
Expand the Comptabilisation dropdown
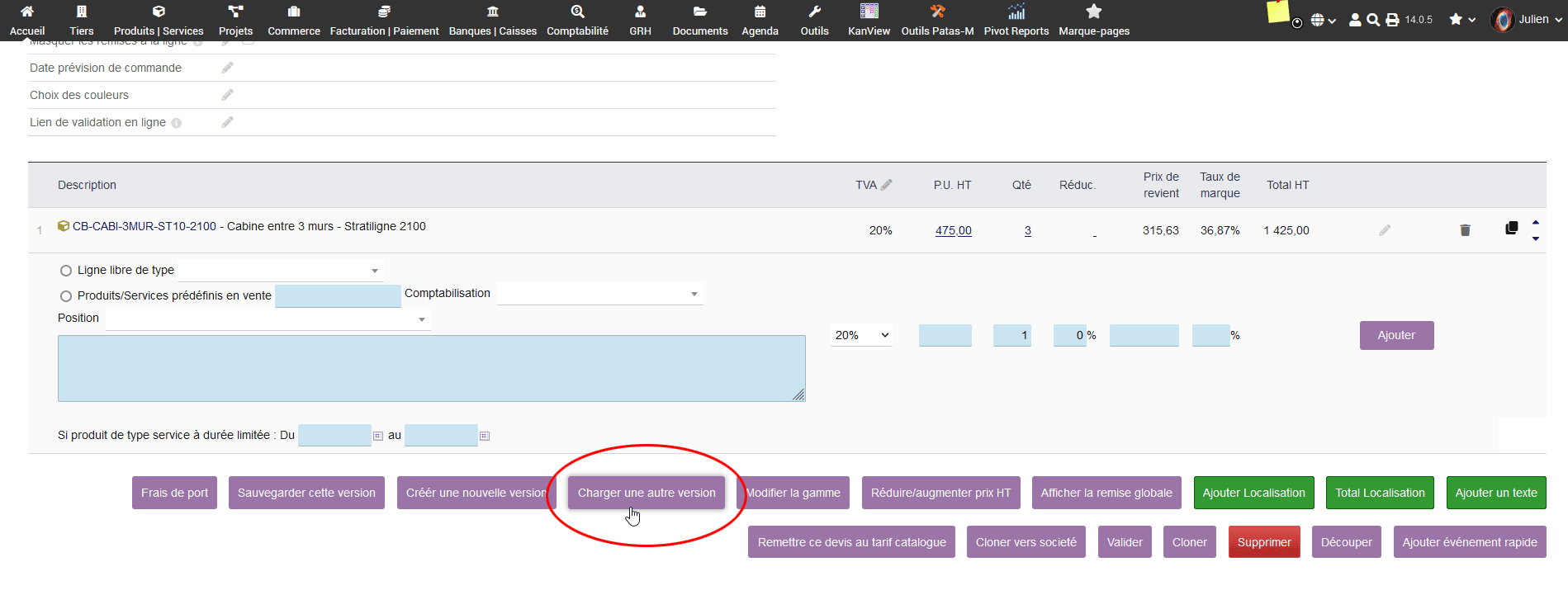click(x=599, y=294)
